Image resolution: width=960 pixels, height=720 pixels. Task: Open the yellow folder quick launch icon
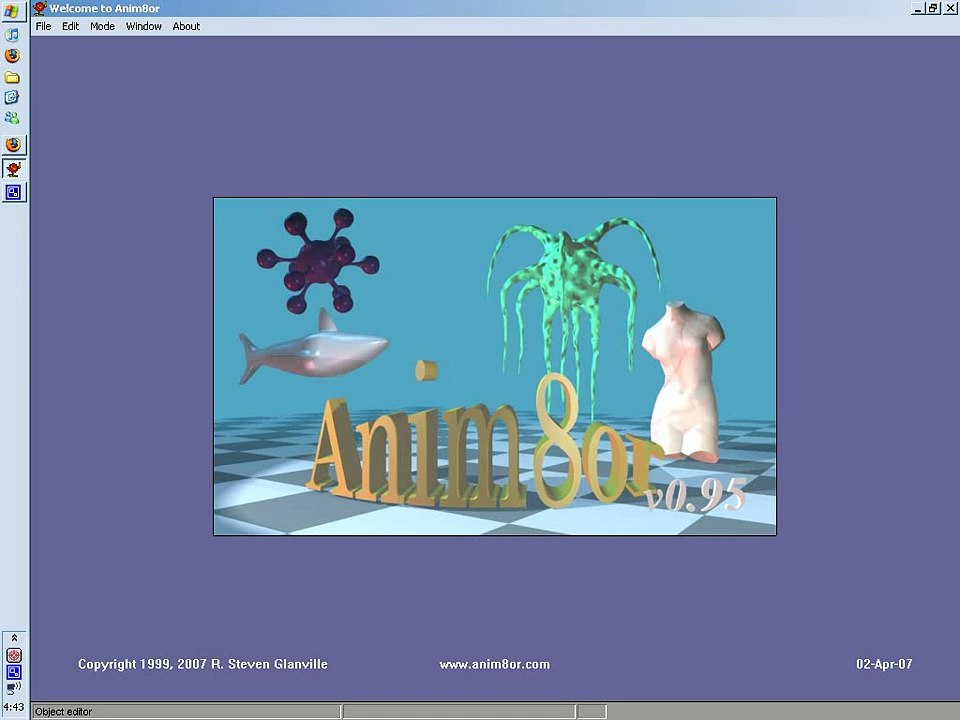click(x=12, y=77)
